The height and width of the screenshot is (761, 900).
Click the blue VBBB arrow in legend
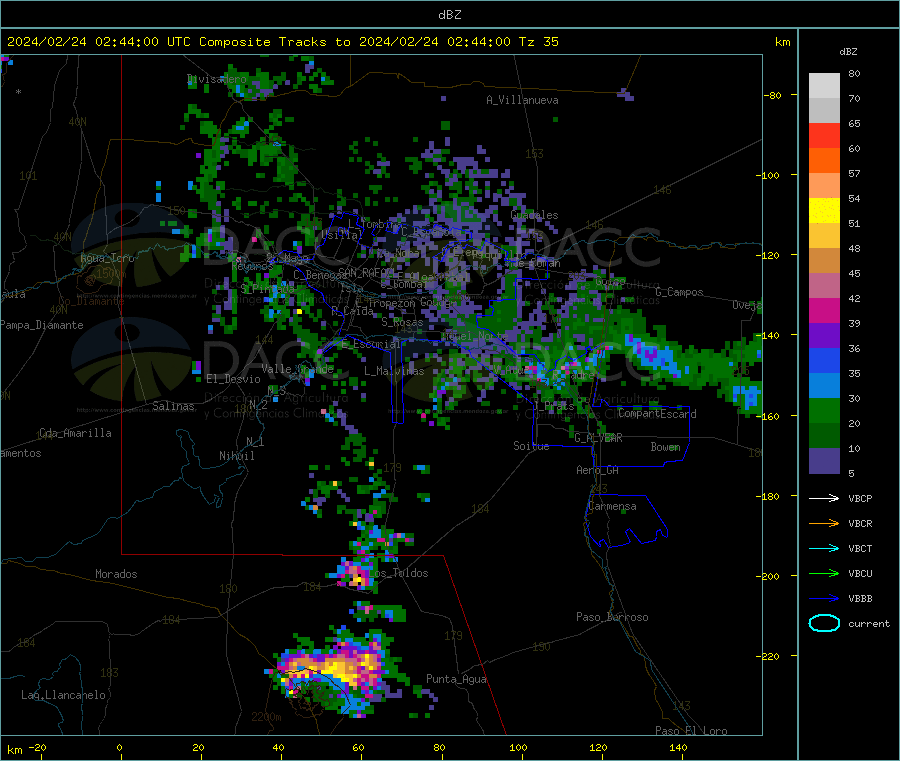[824, 599]
